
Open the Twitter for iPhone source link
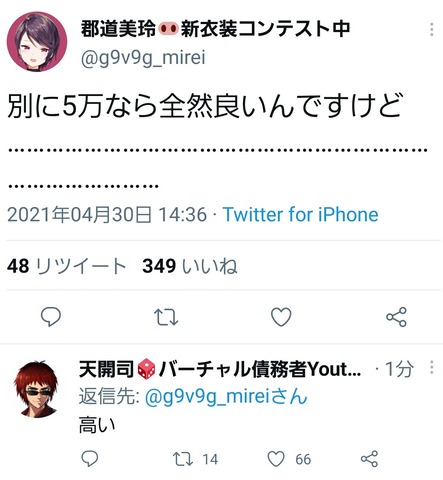(301, 214)
